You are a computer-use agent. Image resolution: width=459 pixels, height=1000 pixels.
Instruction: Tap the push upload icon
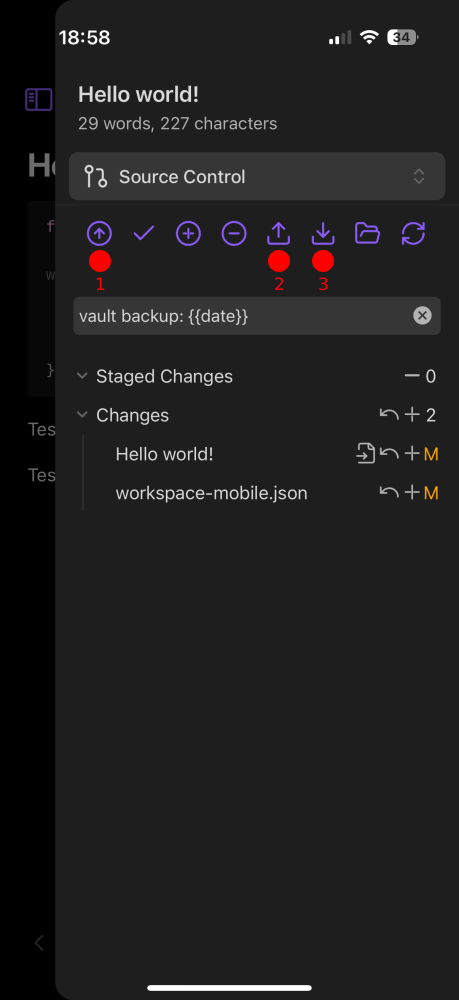pyautogui.click(x=279, y=233)
